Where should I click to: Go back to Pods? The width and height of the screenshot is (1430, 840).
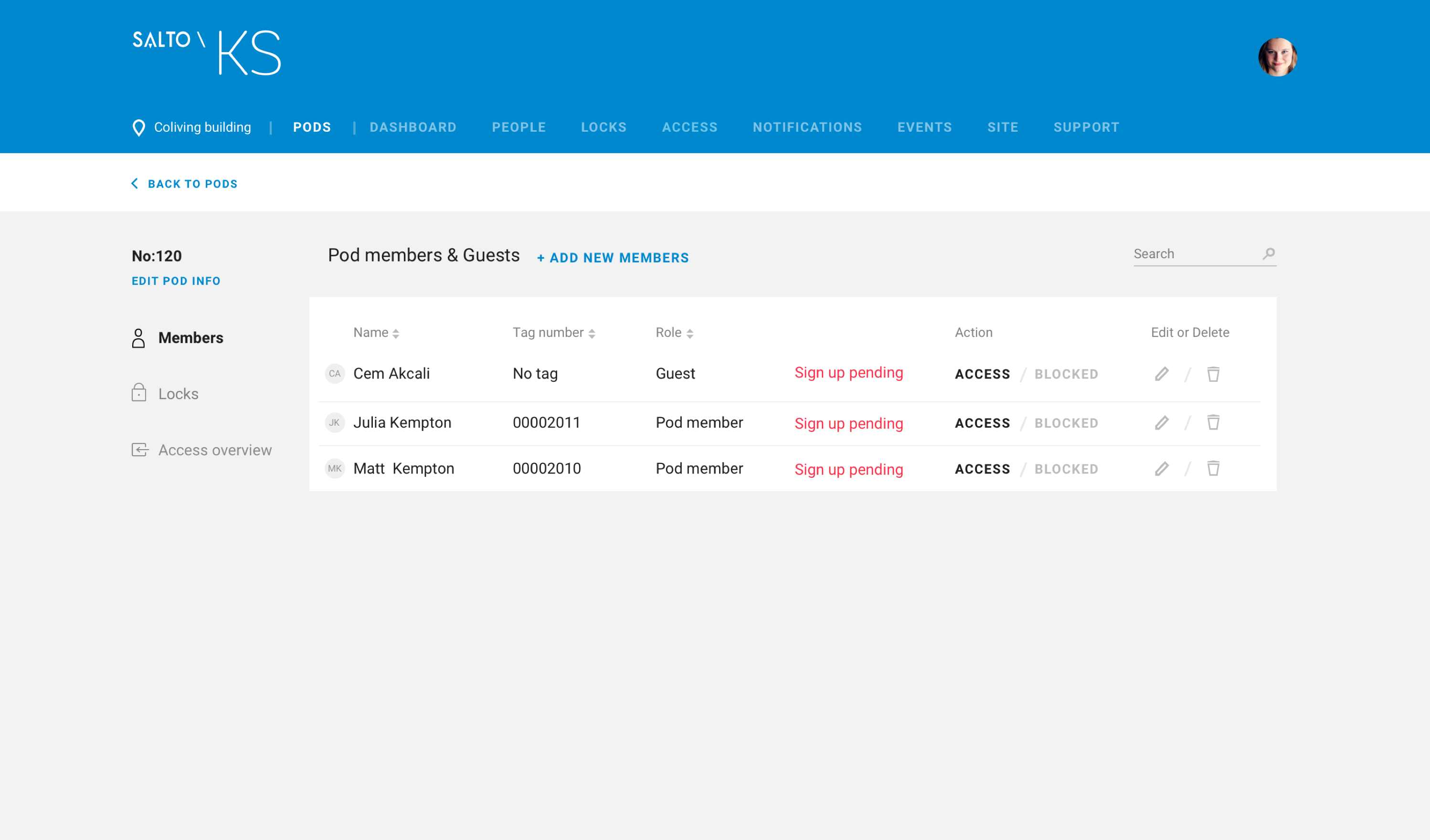click(184, 184)
